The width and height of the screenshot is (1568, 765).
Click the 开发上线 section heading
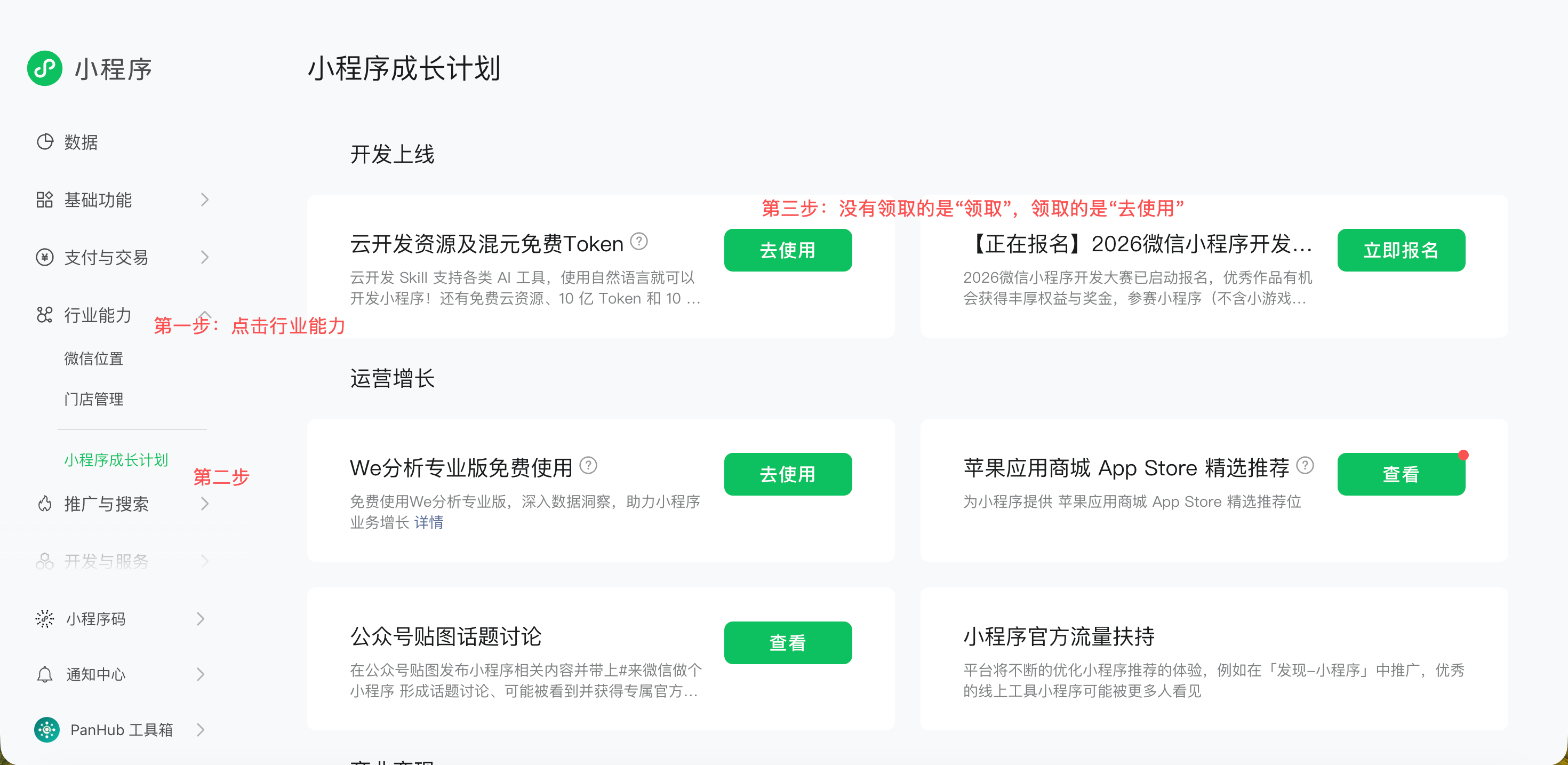392,155
